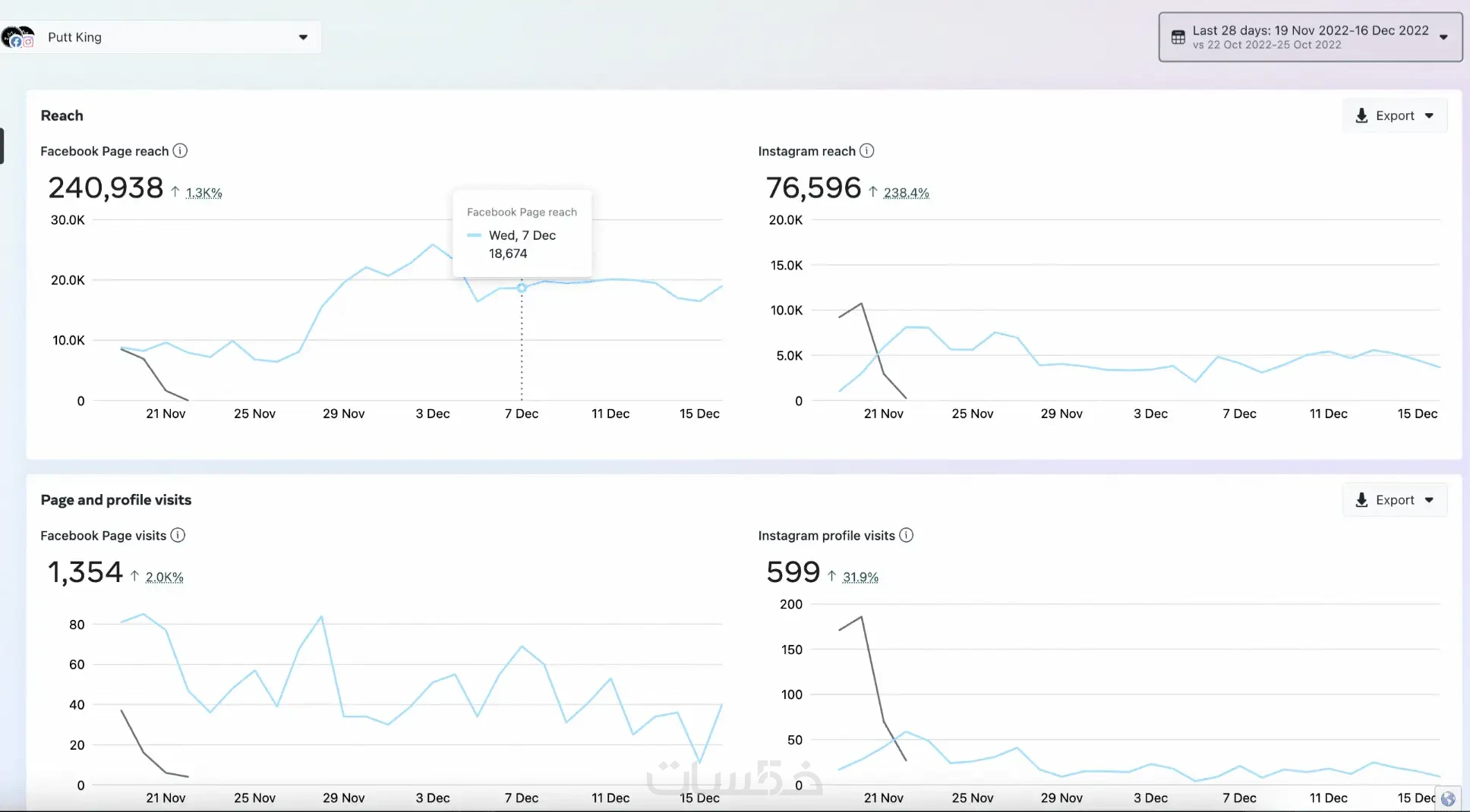Click the download icon in Reach Export button
The width and height of the screenshot is (1470, 812).
1361,115
